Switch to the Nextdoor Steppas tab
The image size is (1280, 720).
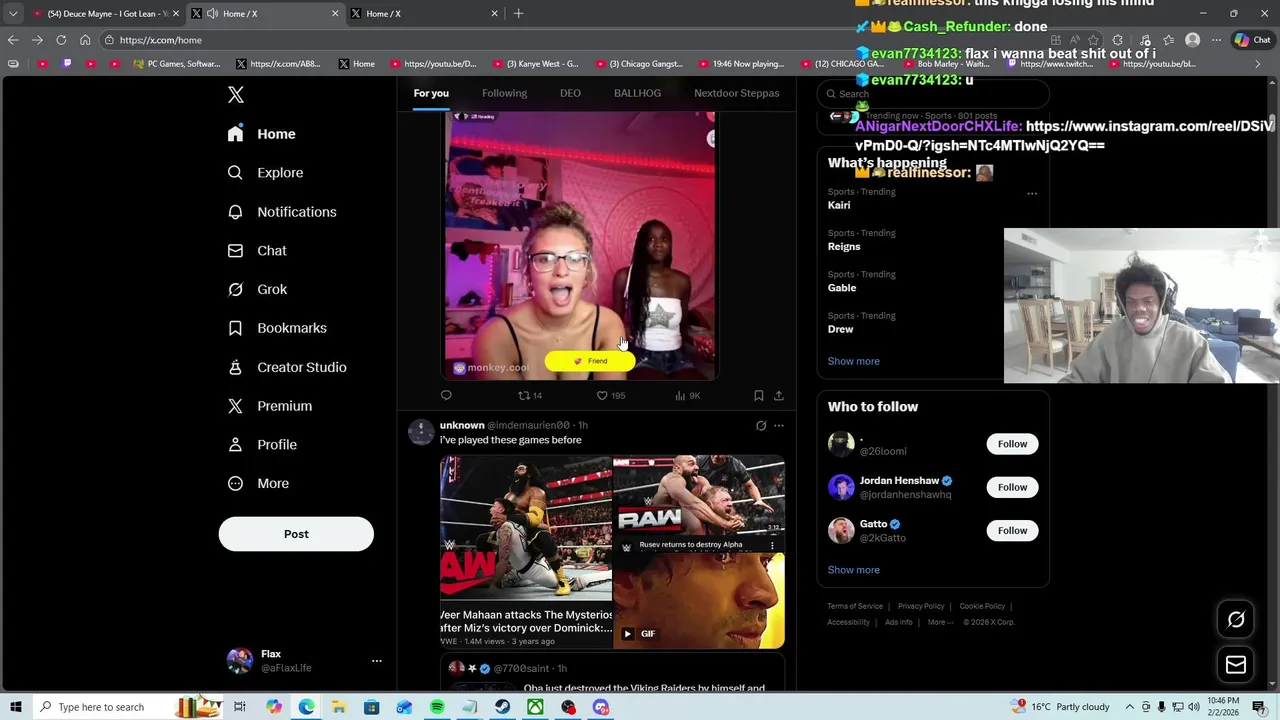[736, 93]
